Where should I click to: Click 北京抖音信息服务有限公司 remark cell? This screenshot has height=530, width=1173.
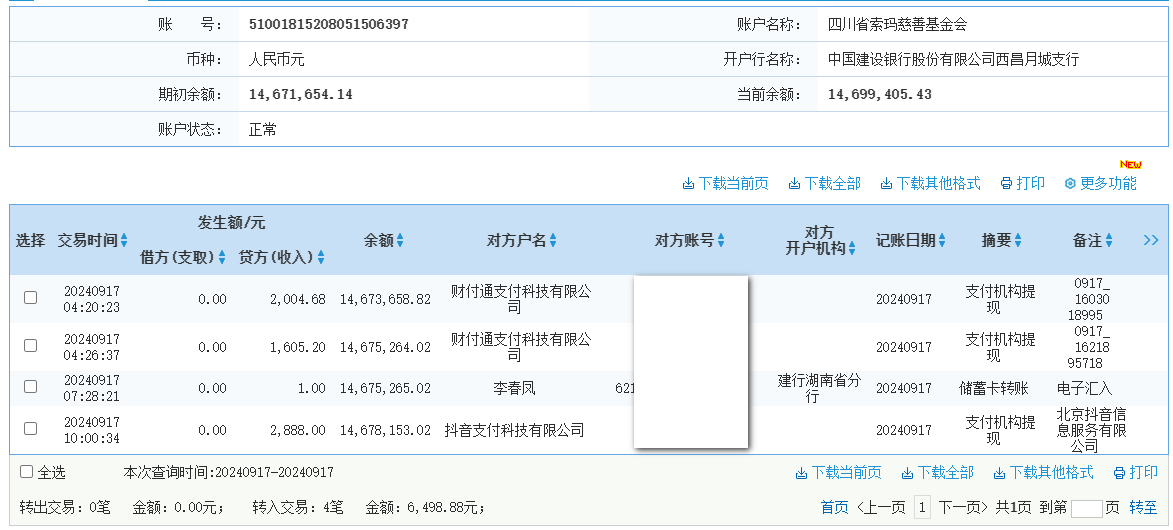[1091, 430]
